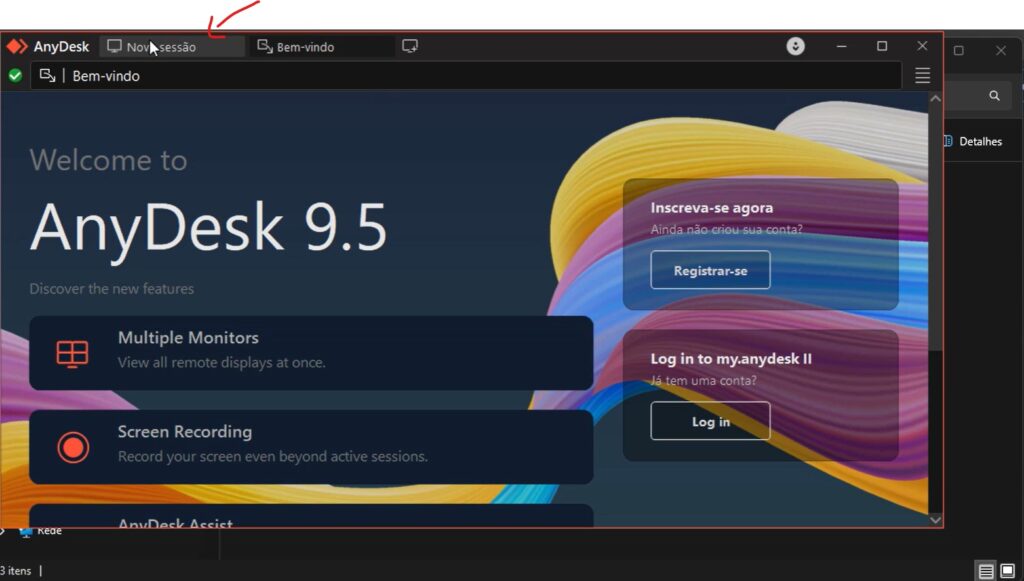1024x581 pixels.
Task: Close the AnyDesk window
Action: click(x=922, y=46)
